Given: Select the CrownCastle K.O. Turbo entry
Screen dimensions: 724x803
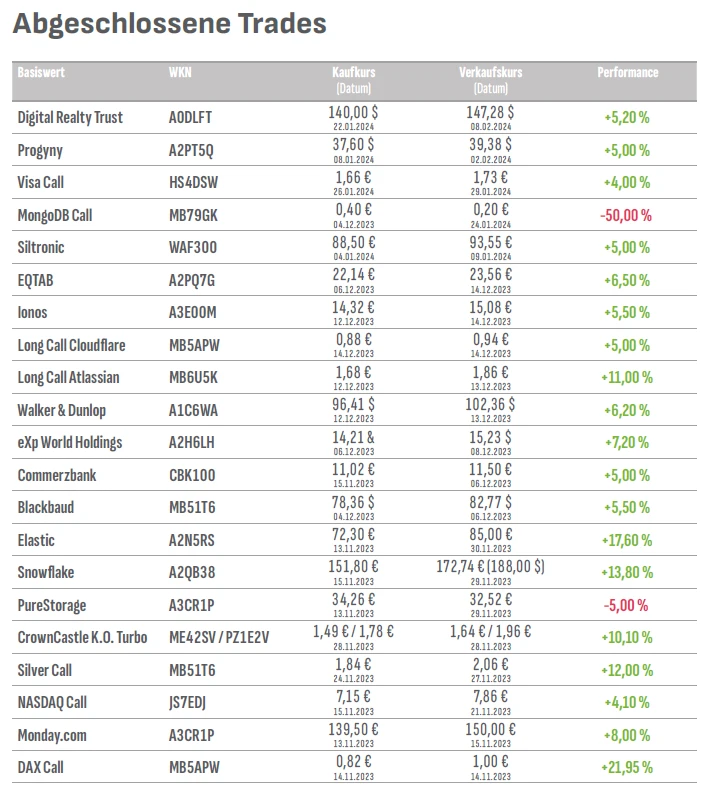Looking at the screenshot, I should (x=82, y=638).
